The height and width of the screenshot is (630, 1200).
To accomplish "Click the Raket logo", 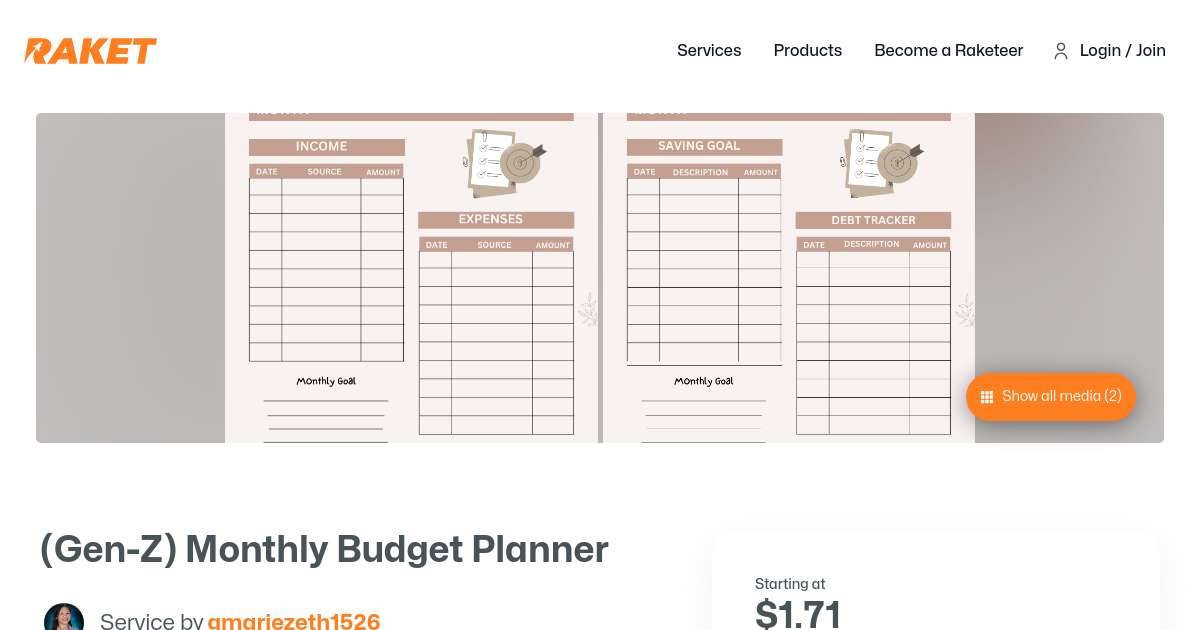I will click(90, 50).
